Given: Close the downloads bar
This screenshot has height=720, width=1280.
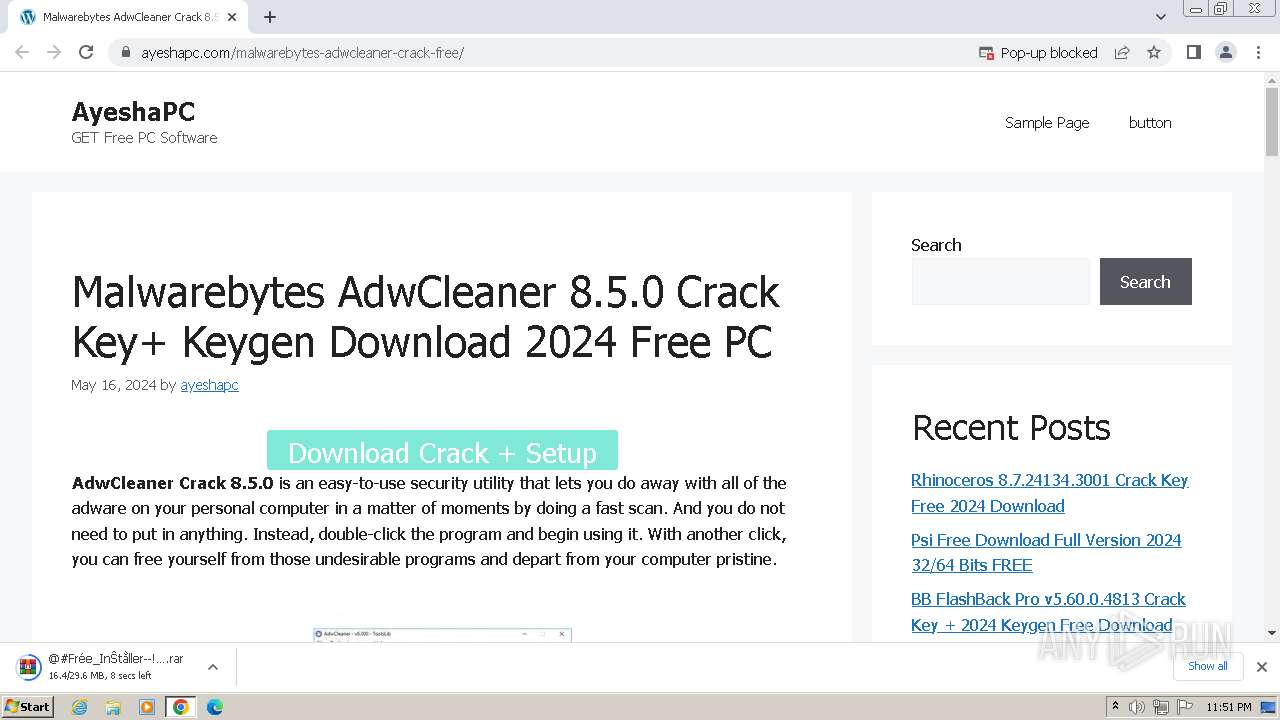Looking at the screenshot, I should (x=1261, y=667).
